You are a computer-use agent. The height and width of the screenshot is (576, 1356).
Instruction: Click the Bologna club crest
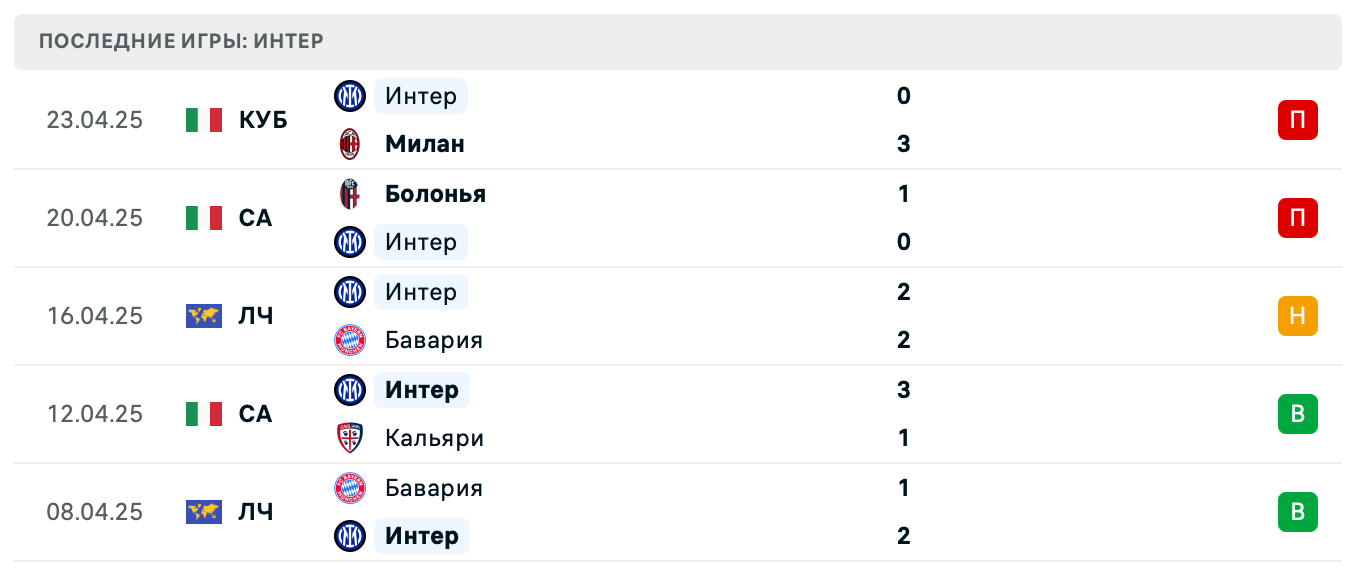pyautogui.click(x=349, y=194)
